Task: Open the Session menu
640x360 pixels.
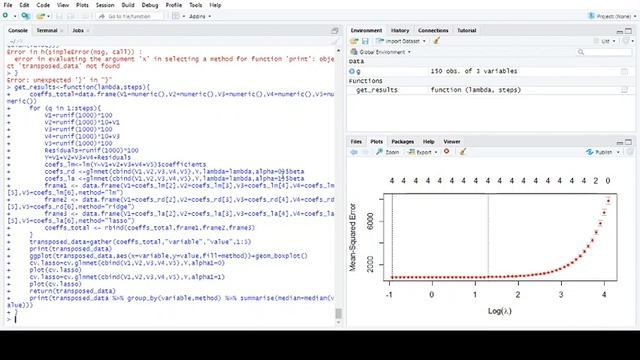Action: click(x=105, y=5)
